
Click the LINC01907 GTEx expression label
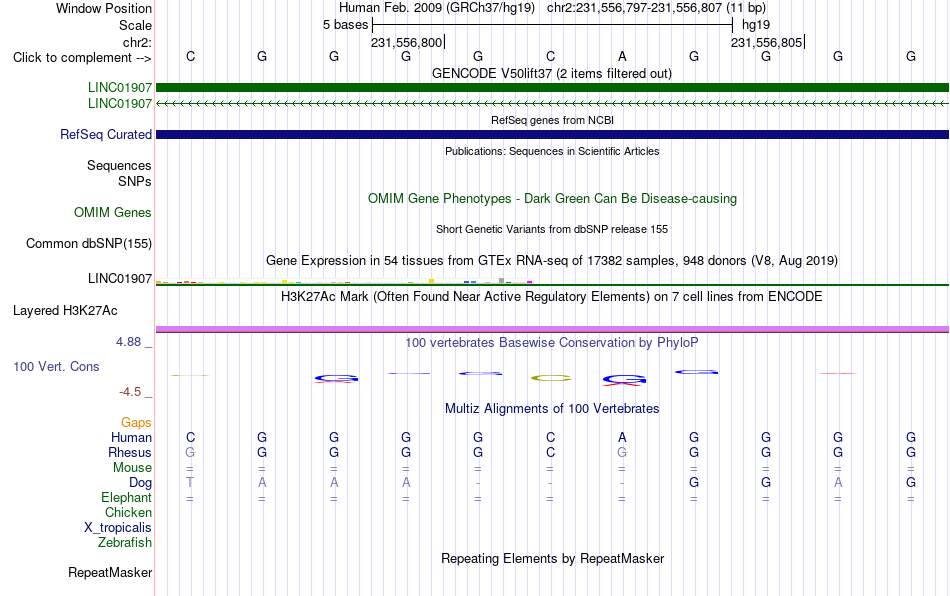[119, 279]
